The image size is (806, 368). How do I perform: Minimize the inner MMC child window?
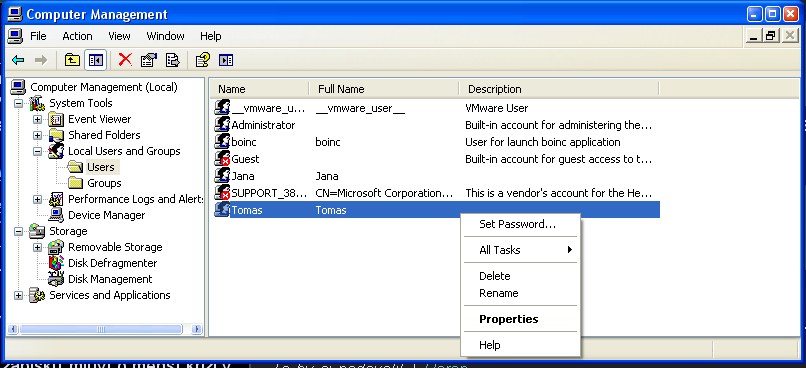coord(754,36)
